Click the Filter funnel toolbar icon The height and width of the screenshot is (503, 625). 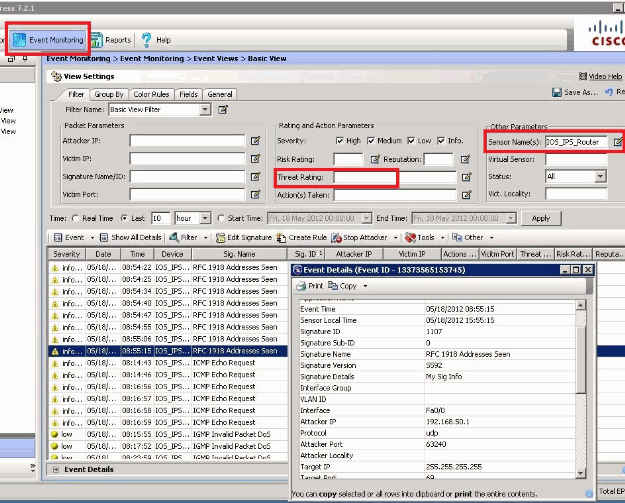coord(174,237)
